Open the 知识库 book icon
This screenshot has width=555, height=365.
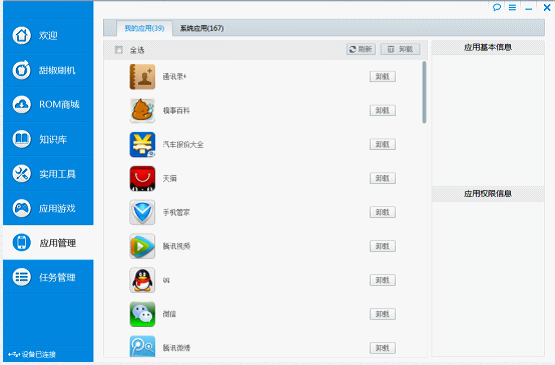pyautogui.click(x=22, y=139)
